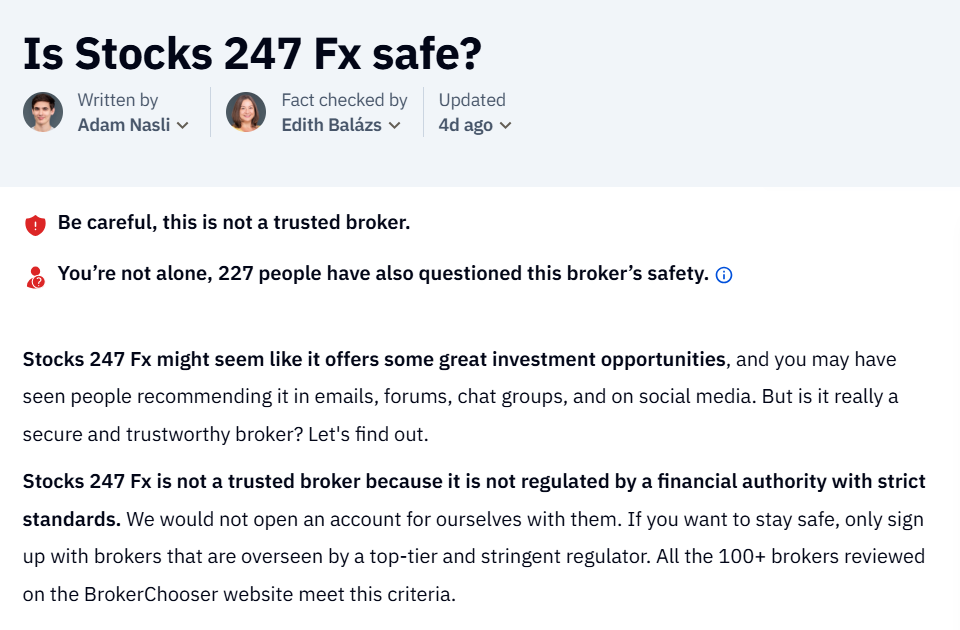The image size is (960, 630).
Task: Expand the Edith Balázs chevron arrow
Action: click(395, 126)
